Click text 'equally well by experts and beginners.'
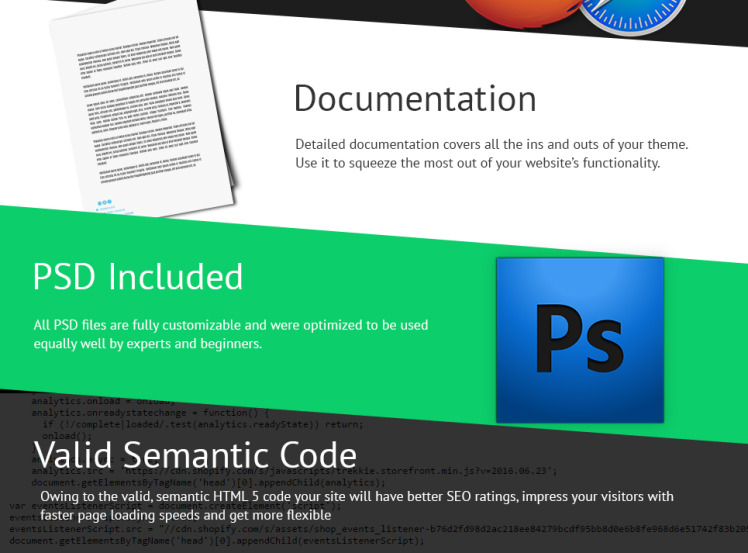Viewport: 748px width, 553px height. point(148,344)
